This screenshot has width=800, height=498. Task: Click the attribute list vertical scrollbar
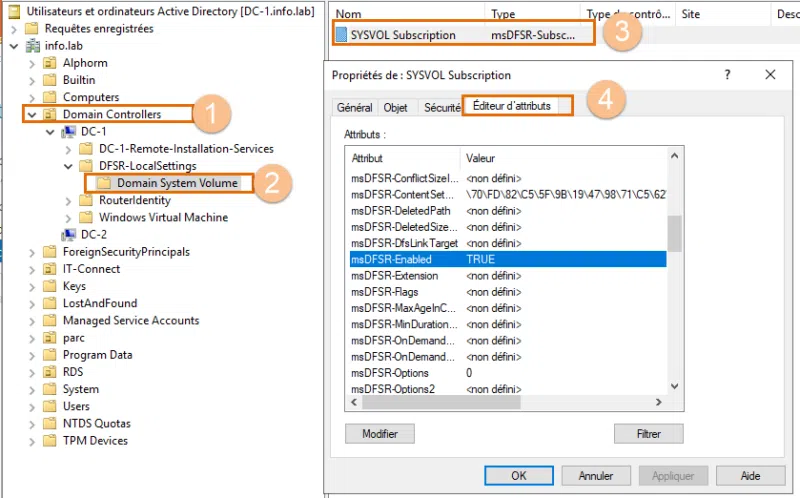pos(675,300)
